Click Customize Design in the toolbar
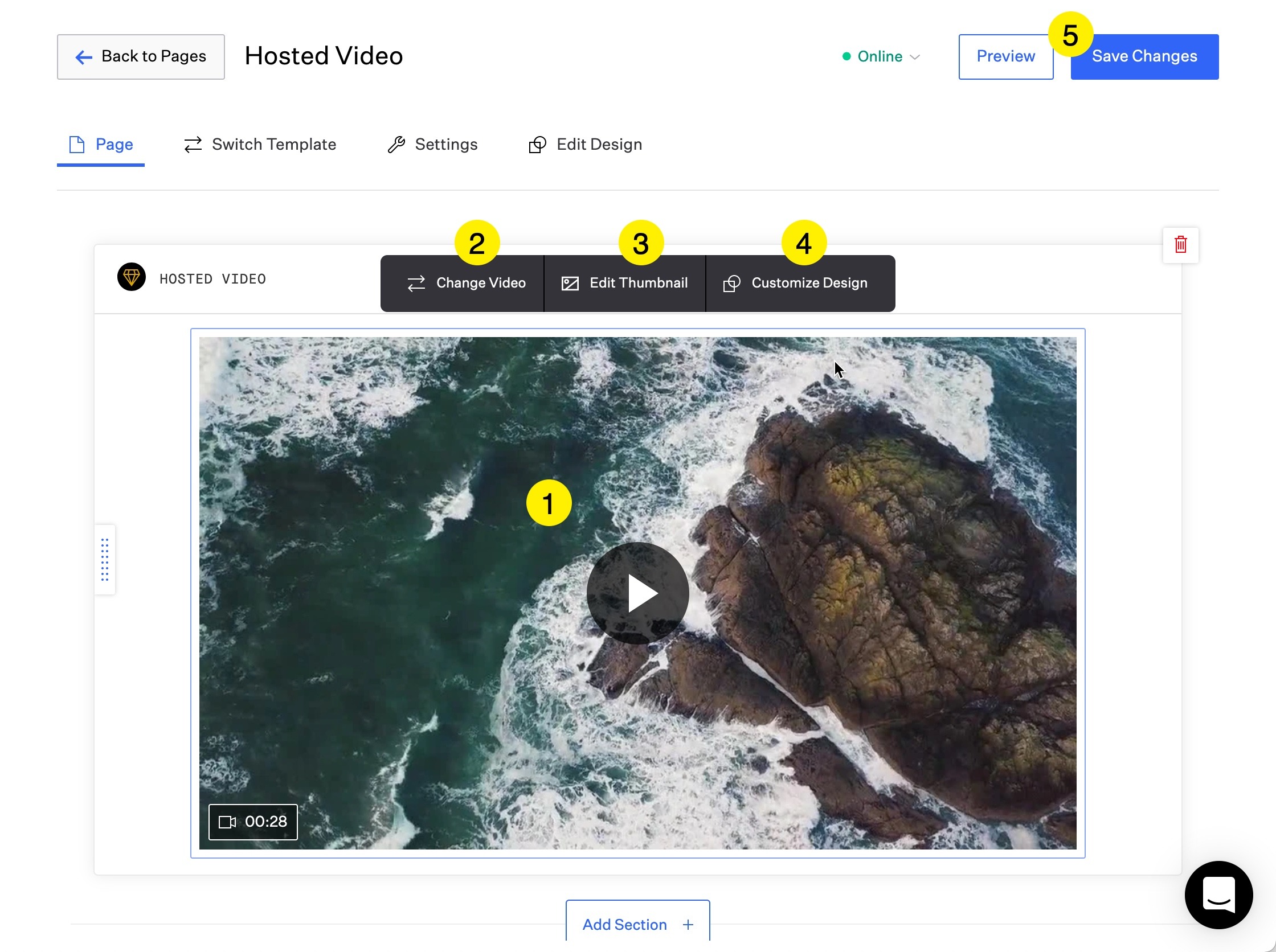The width and height of the screenshot is (1276, 952). (801, 283)
